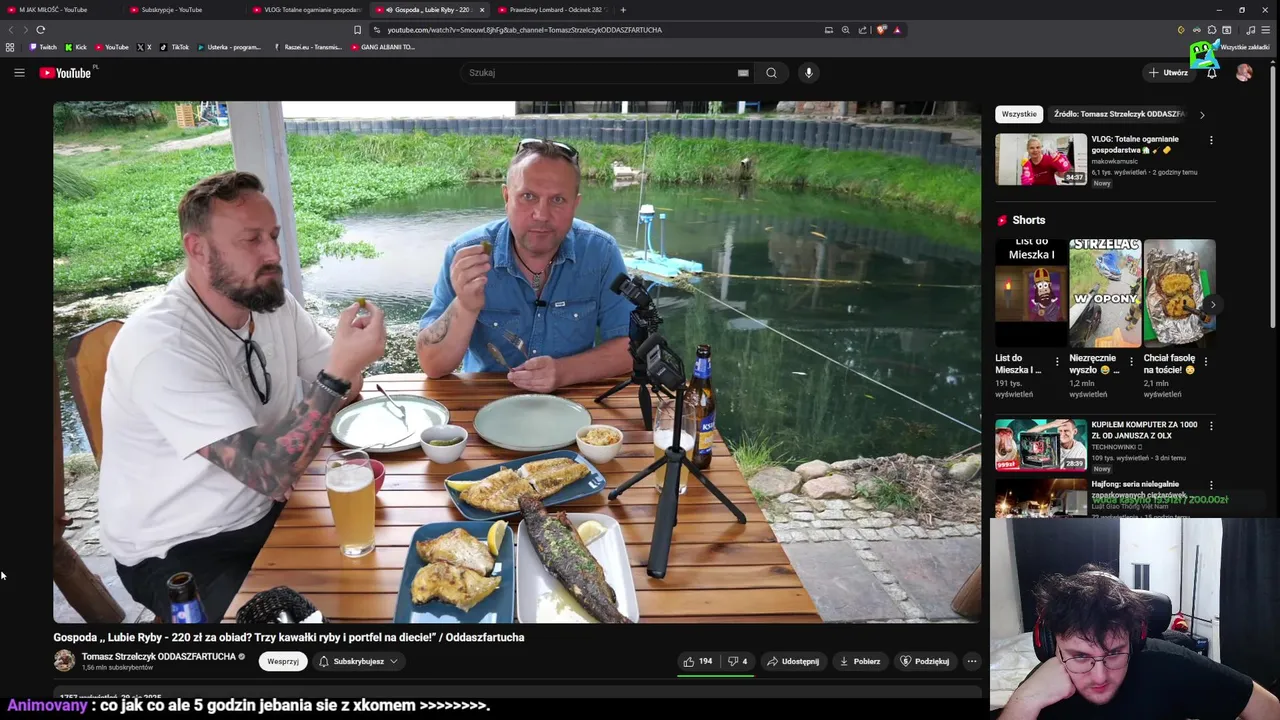This screenshot has height=720, width=1280.
Task: Open the Shorts section header
Action: (1021, 220)
